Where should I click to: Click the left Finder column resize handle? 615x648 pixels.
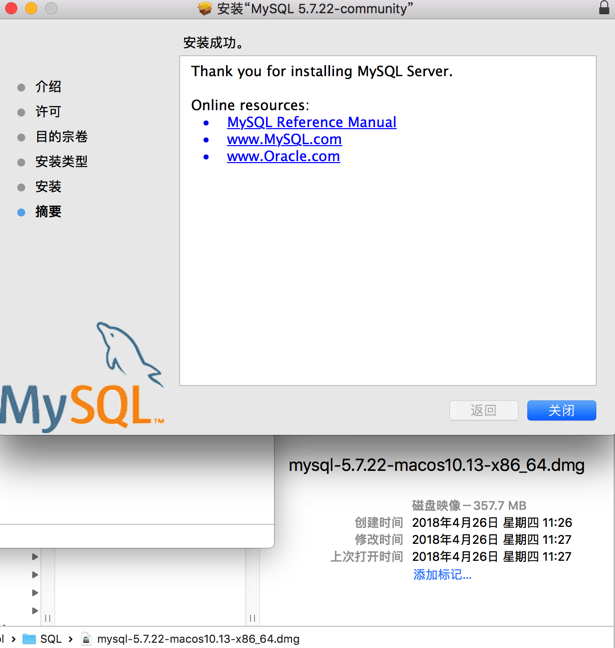[48, 618]
